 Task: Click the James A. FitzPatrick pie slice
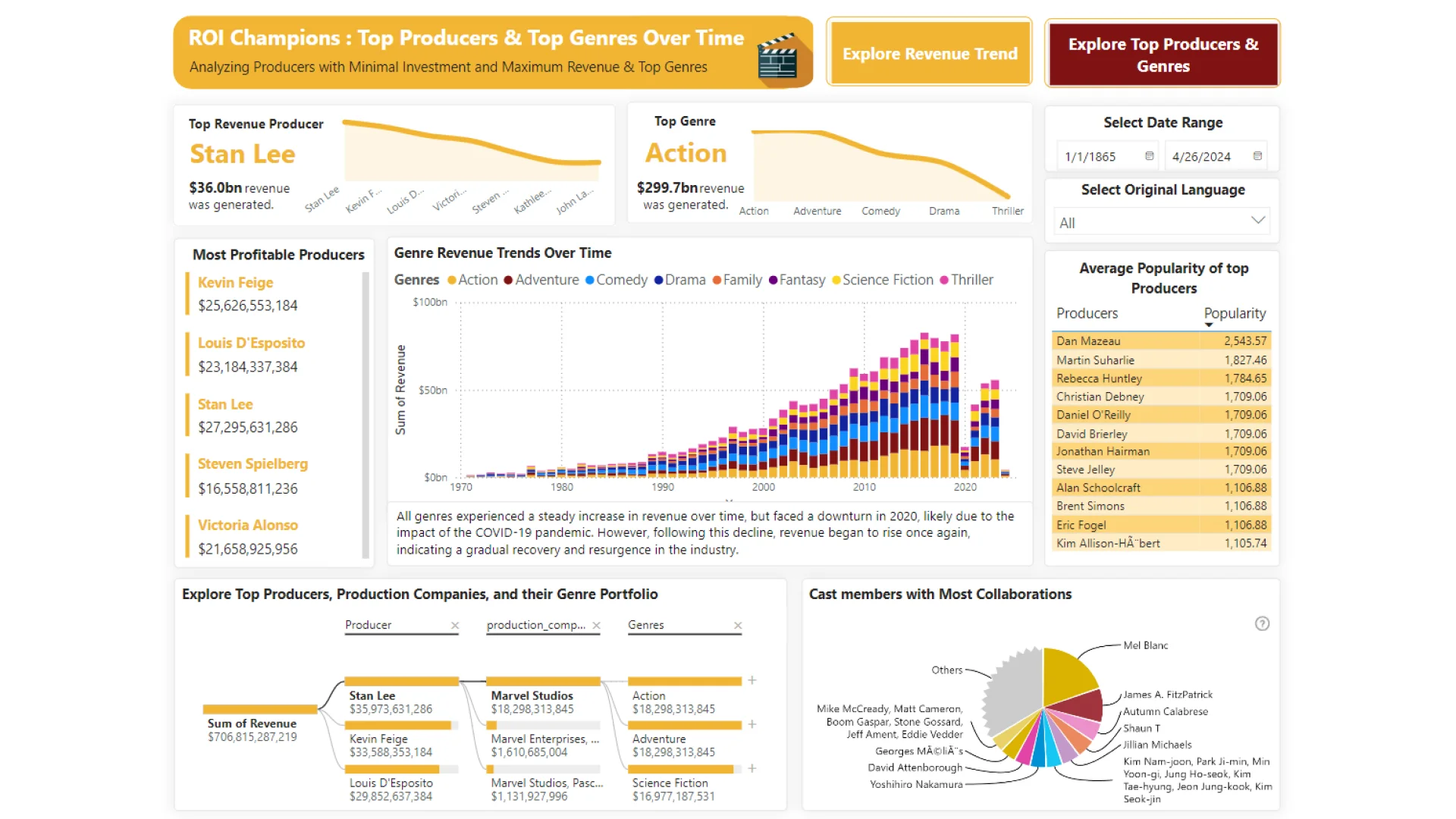[1081, 705]
